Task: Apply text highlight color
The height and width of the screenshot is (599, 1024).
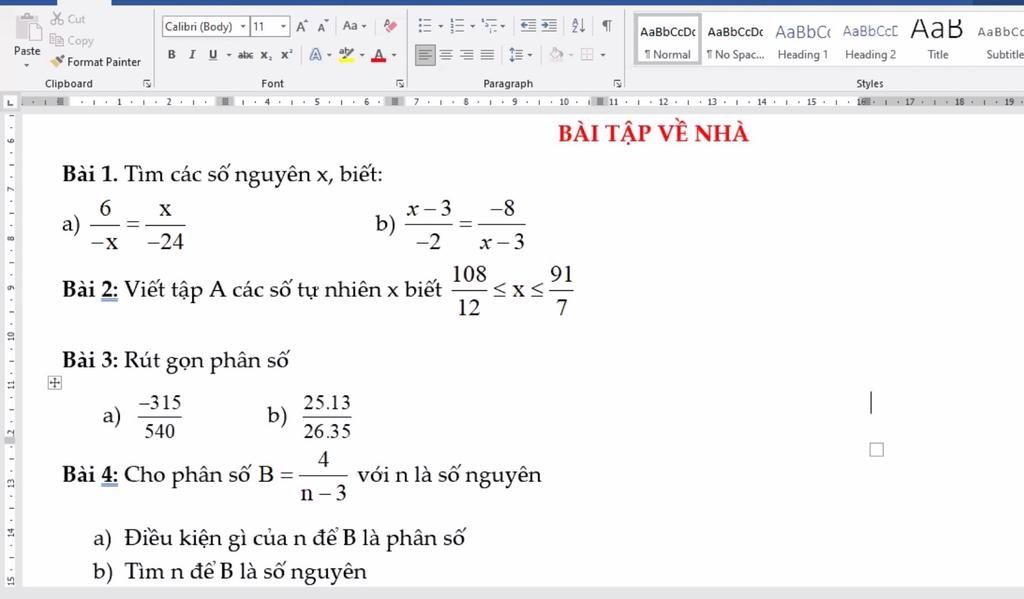Action: [x=347, y=55]
